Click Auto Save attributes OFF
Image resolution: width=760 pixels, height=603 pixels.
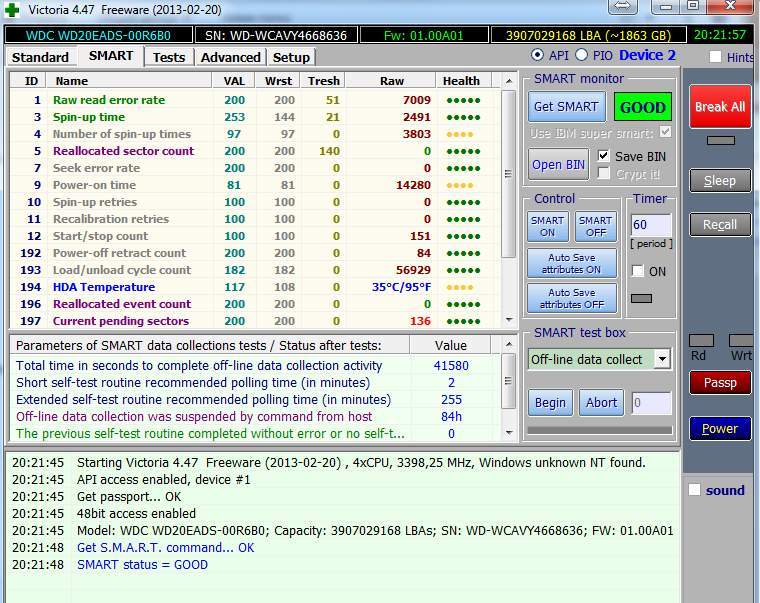[571, 298]
